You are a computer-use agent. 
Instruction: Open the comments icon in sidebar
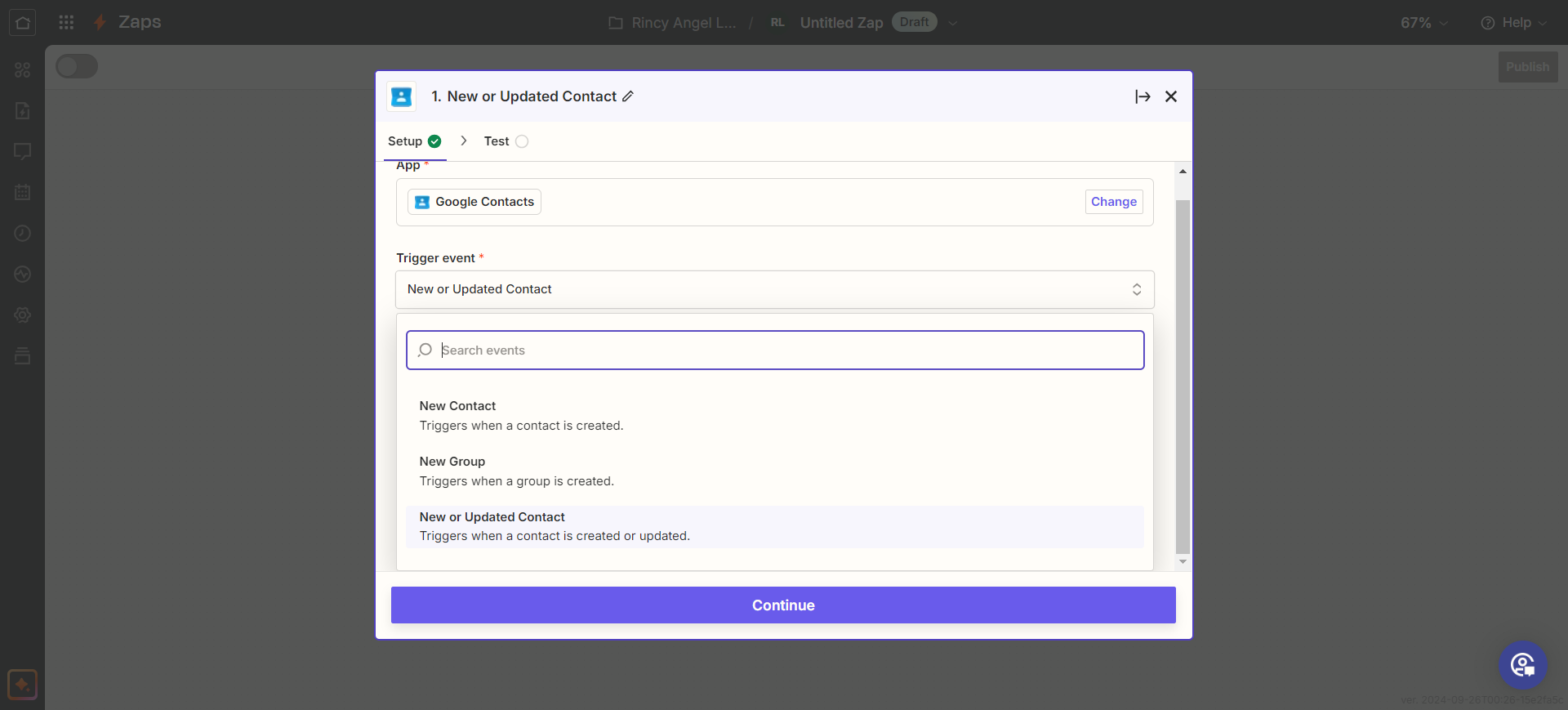tap(23, 151)
